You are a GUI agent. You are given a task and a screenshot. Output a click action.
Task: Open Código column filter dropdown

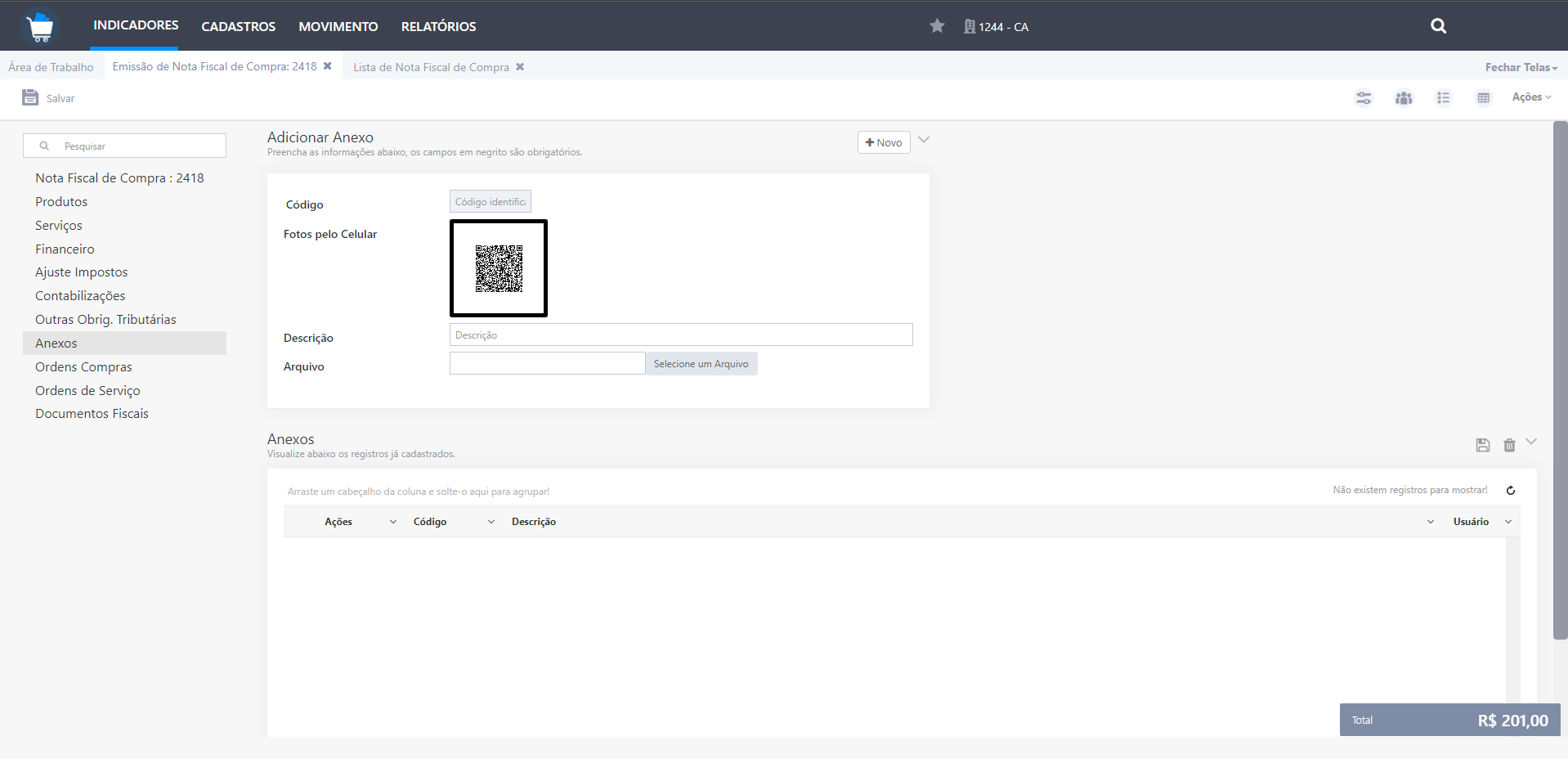click(491, 522)
